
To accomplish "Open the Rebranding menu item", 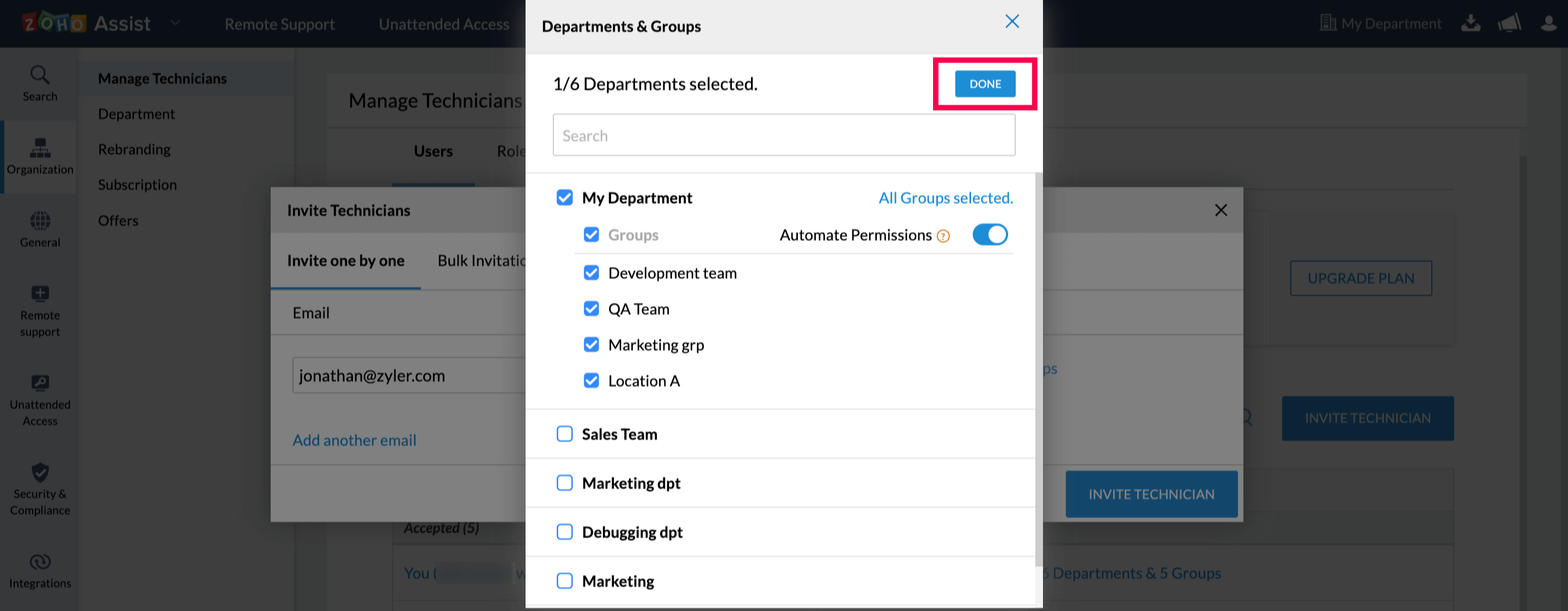I will [134, 150].
